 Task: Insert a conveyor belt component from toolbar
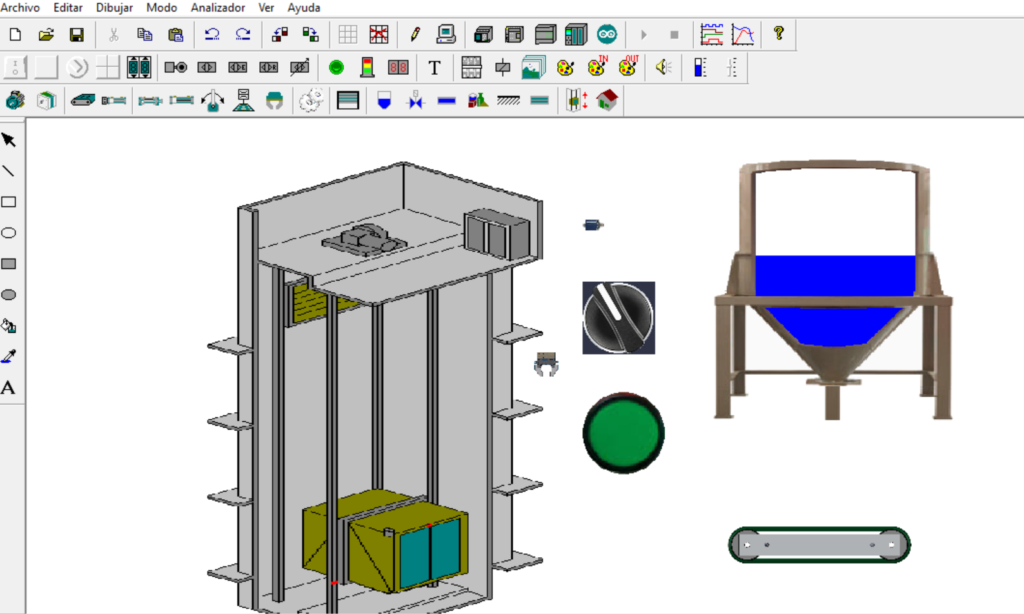[83, 100]
